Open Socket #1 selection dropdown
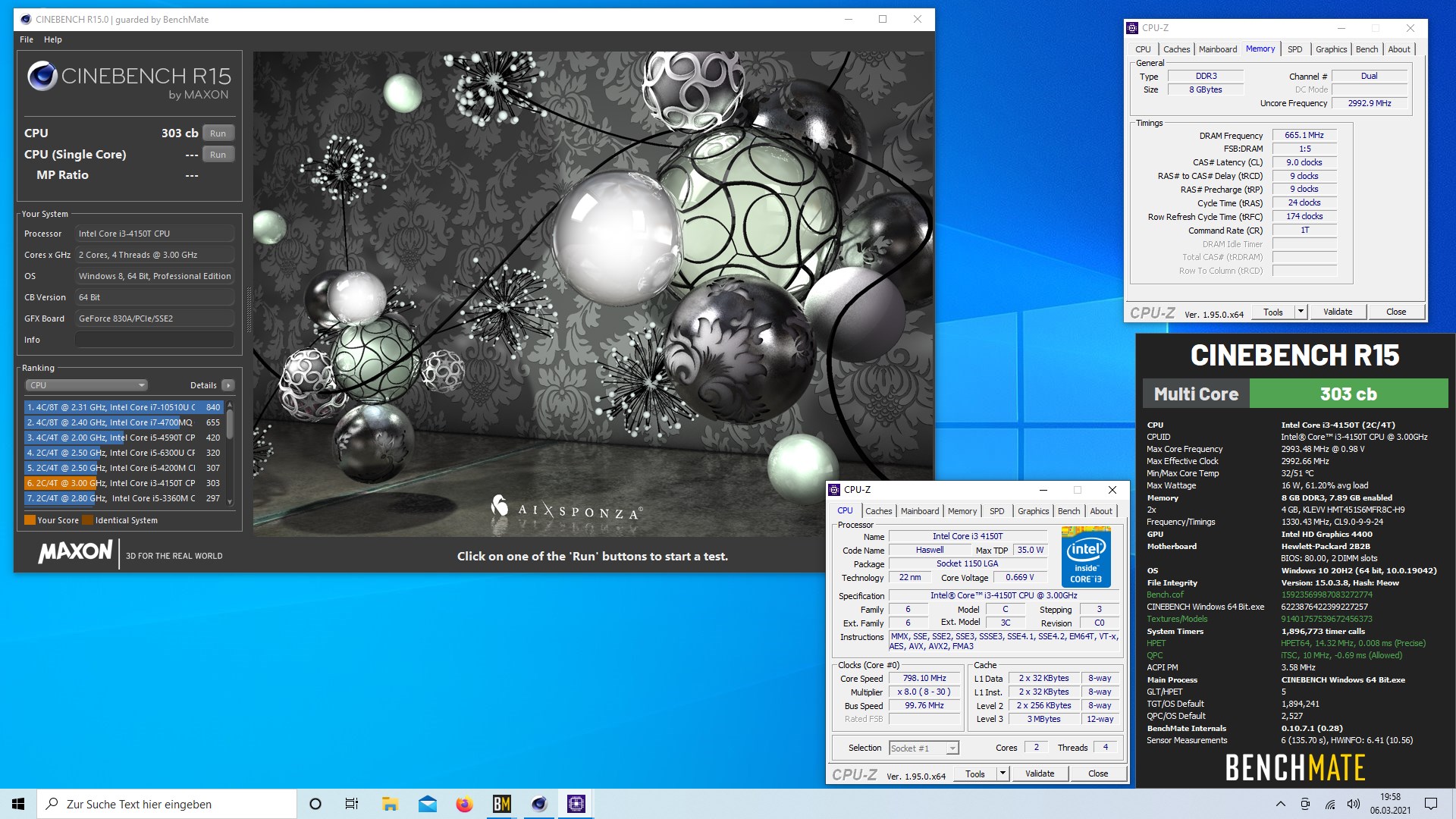Screen dimensions: 1456x819 coord(924,748)
